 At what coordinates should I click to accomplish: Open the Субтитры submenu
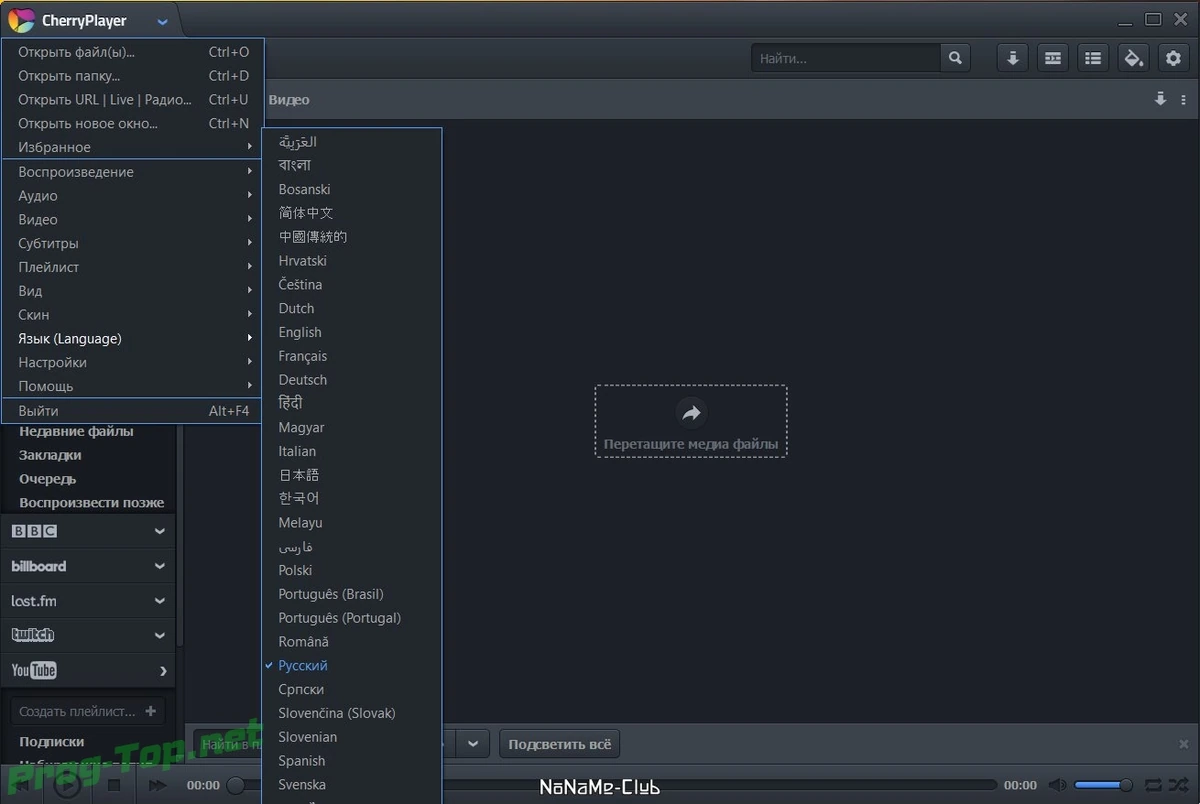pos(132,243)
